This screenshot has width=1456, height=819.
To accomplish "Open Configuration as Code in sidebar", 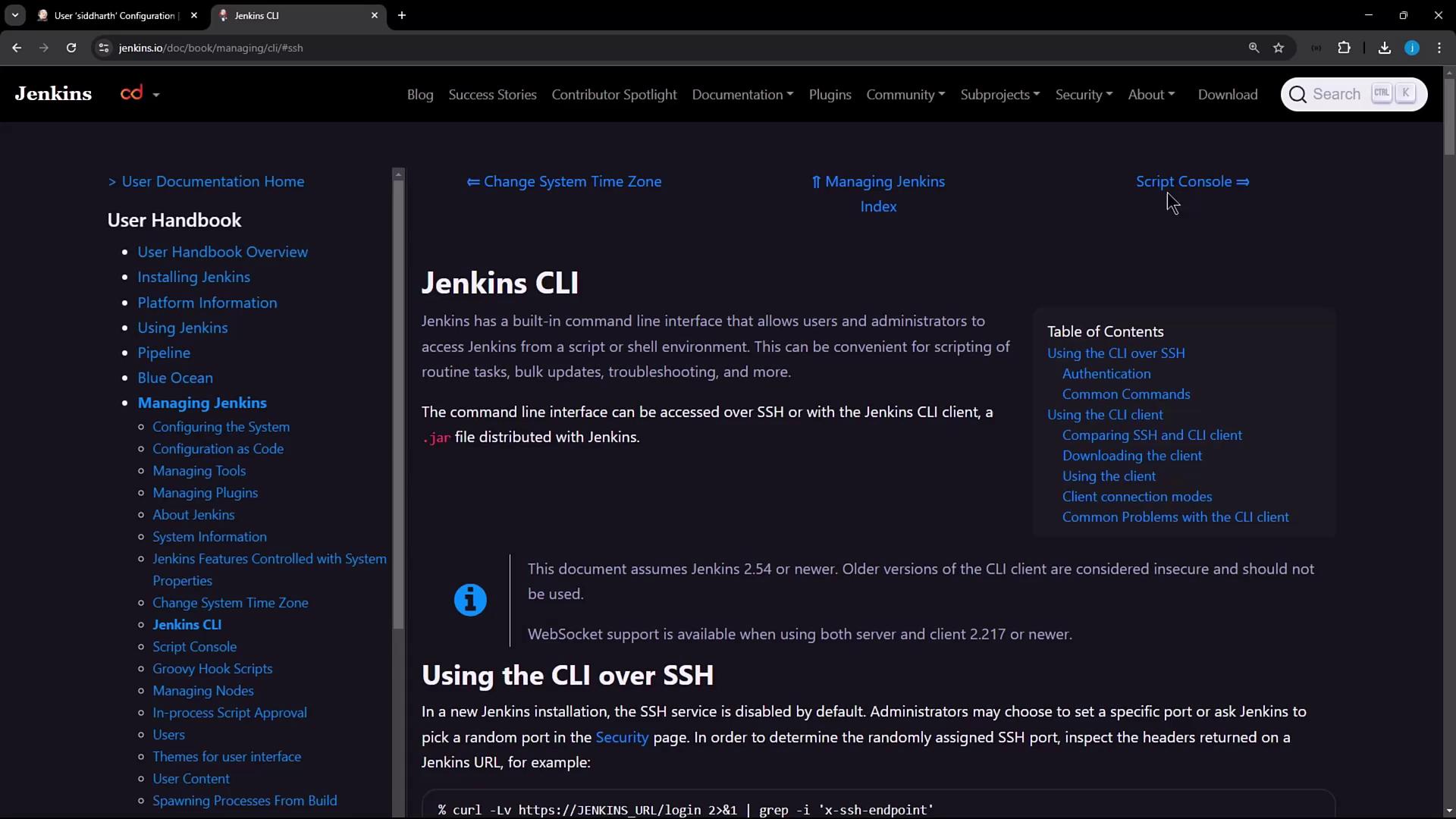I will [218, 449].
